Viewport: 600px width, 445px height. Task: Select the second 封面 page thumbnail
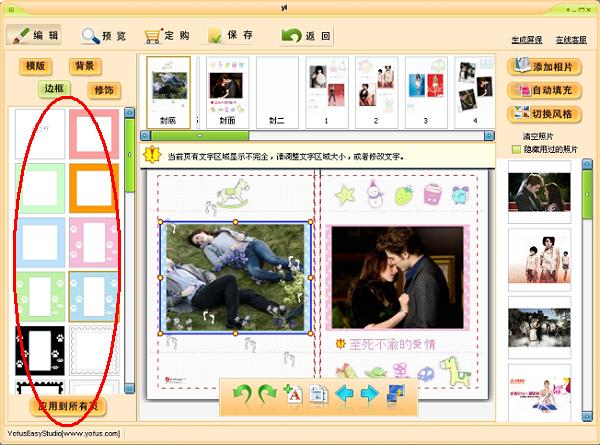[x=227, y=92]
